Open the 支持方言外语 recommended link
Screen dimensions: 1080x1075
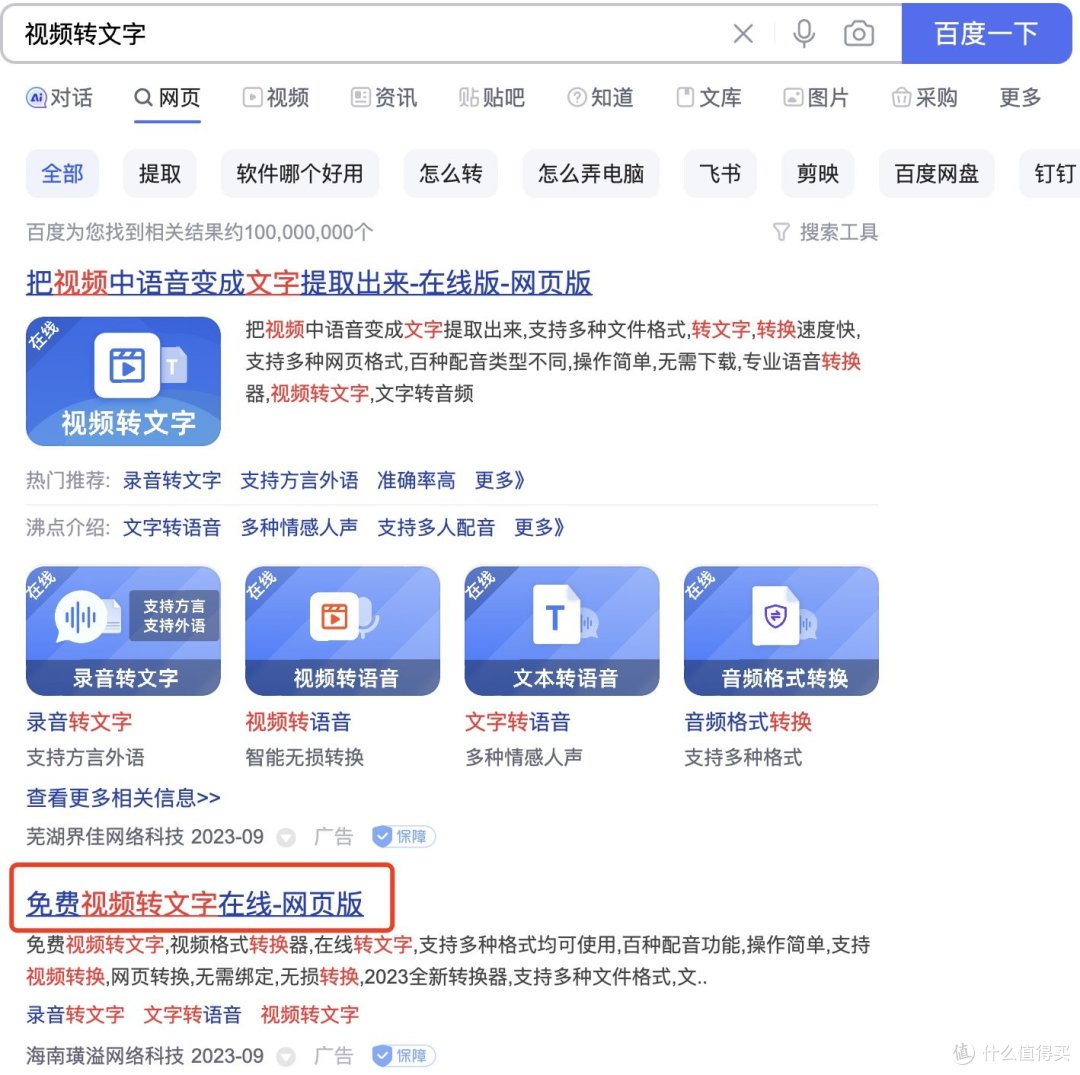tap(299, 480)
